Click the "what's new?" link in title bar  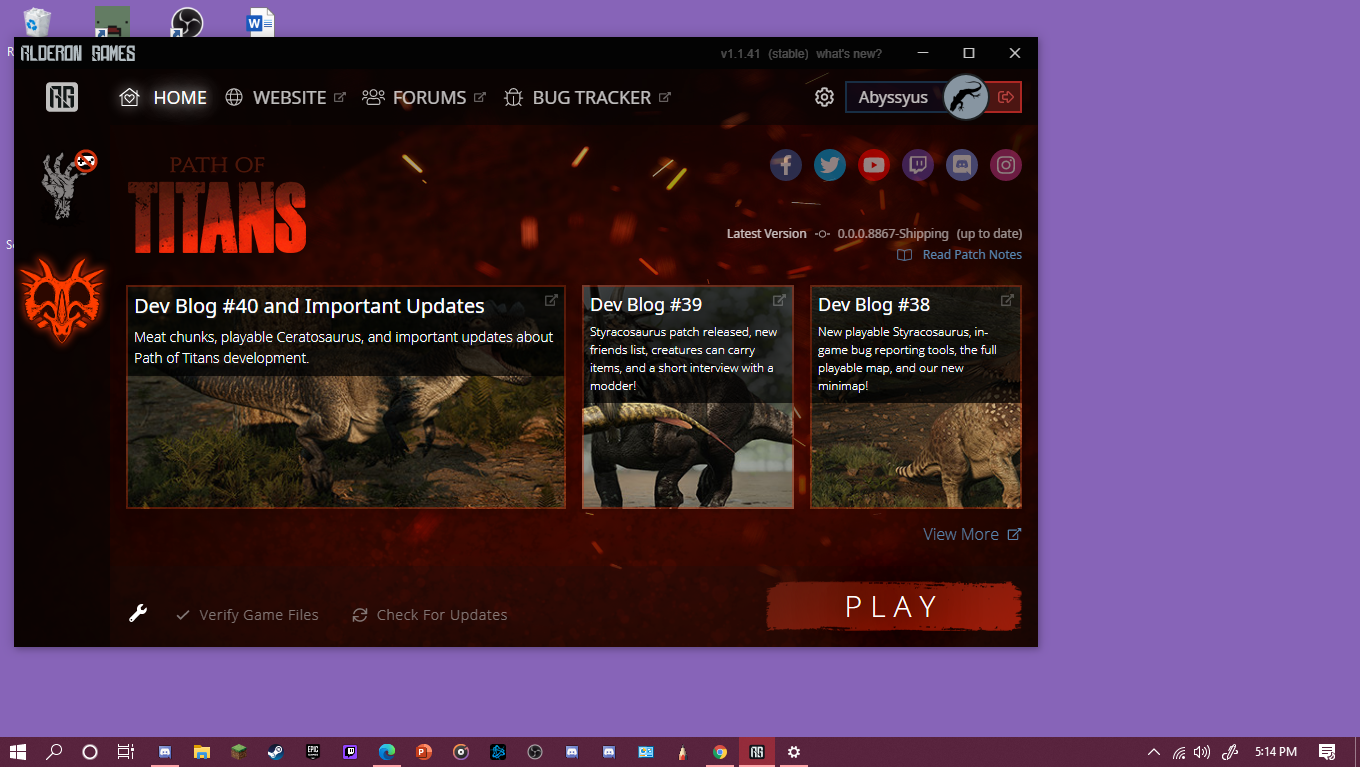[849, 54]
